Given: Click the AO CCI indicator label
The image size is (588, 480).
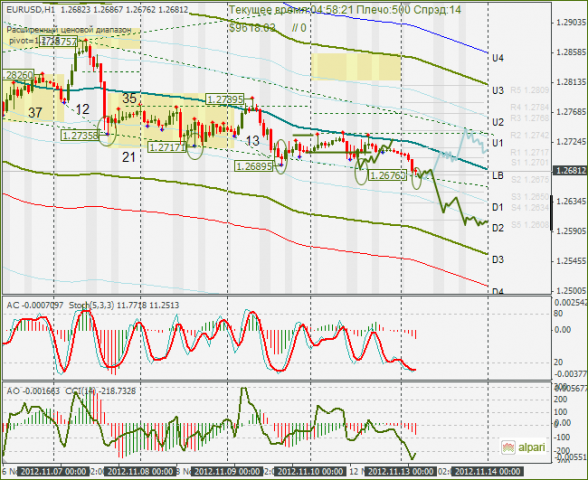Looking at the screenshot, I should tap(71, 391).
